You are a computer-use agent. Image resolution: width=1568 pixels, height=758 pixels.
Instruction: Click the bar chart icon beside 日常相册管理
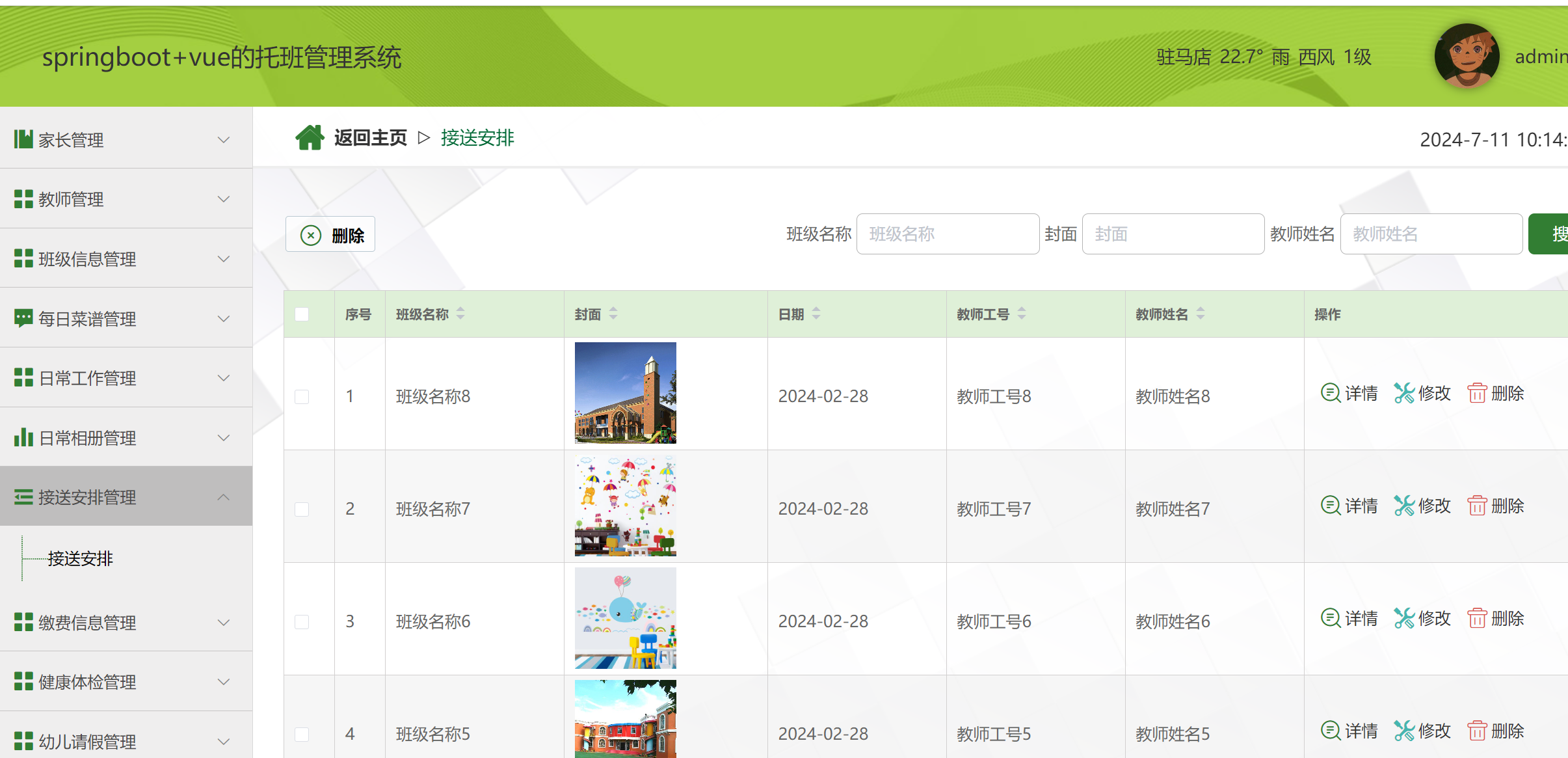23,437
